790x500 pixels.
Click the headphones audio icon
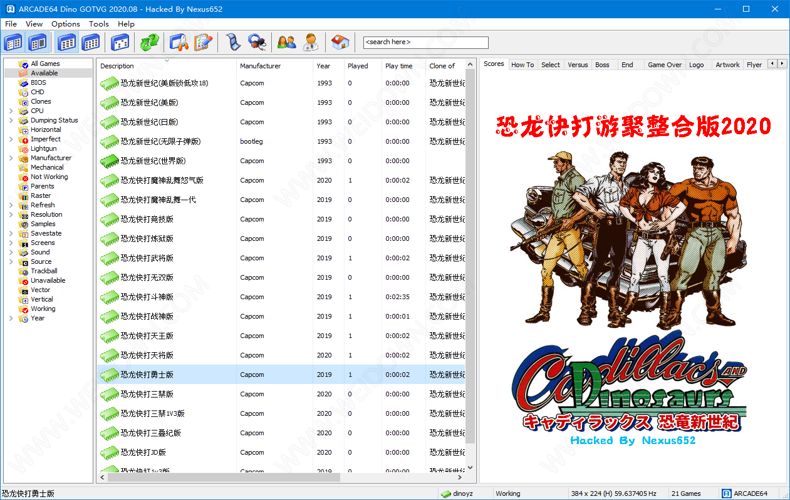(257, 43)
